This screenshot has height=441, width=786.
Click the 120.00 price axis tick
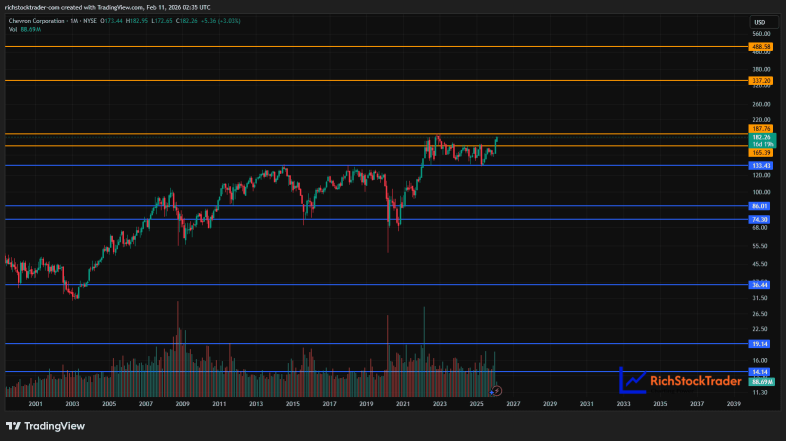pyautogui.click(x=760, y=175)
